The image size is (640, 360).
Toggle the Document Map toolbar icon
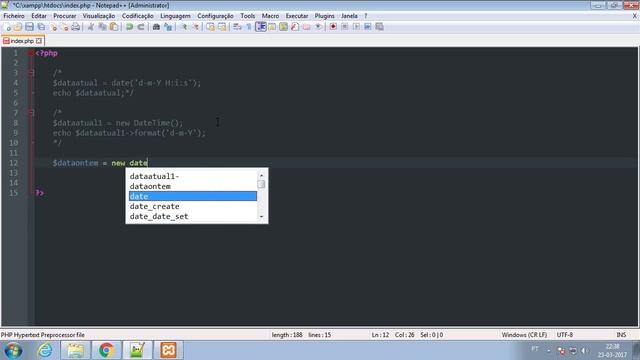click(283, 27)
